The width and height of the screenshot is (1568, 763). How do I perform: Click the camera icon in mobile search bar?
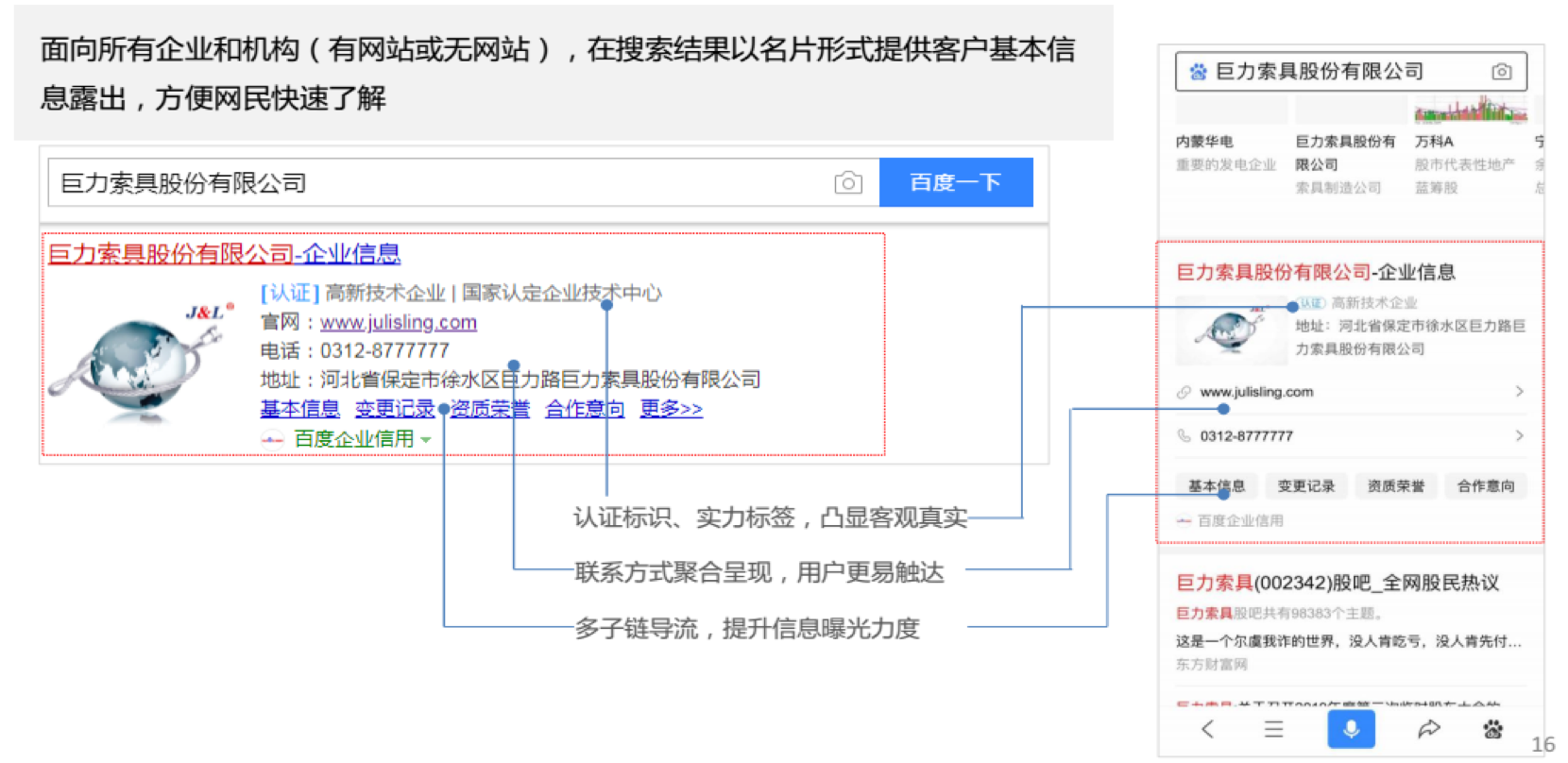(x=1502, y=72)
